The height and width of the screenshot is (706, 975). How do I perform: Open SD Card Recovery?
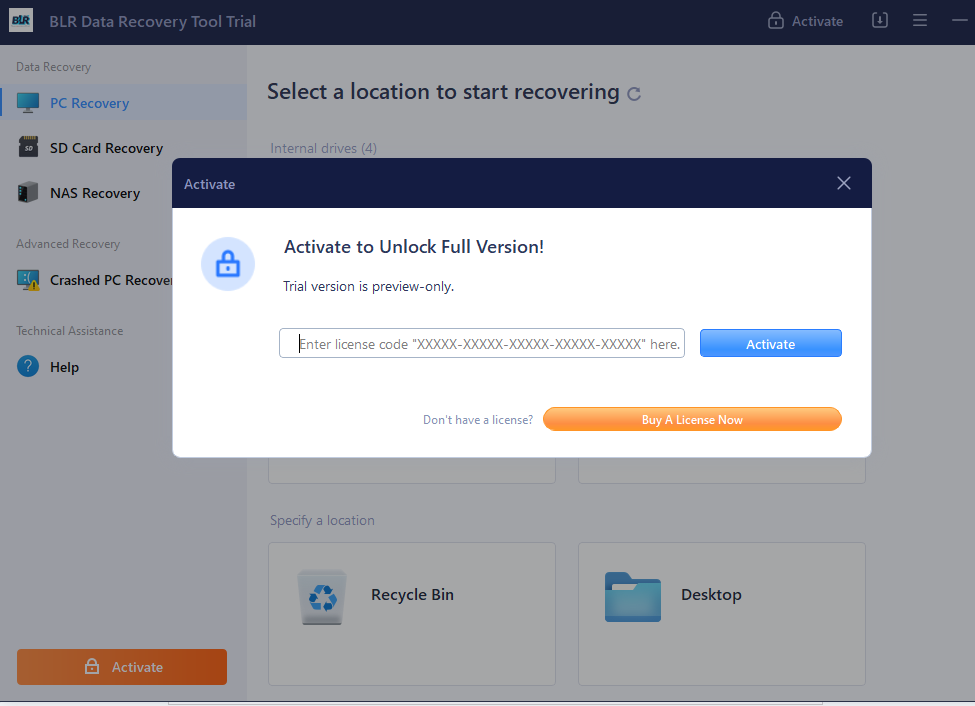click(x=106, y=148)
